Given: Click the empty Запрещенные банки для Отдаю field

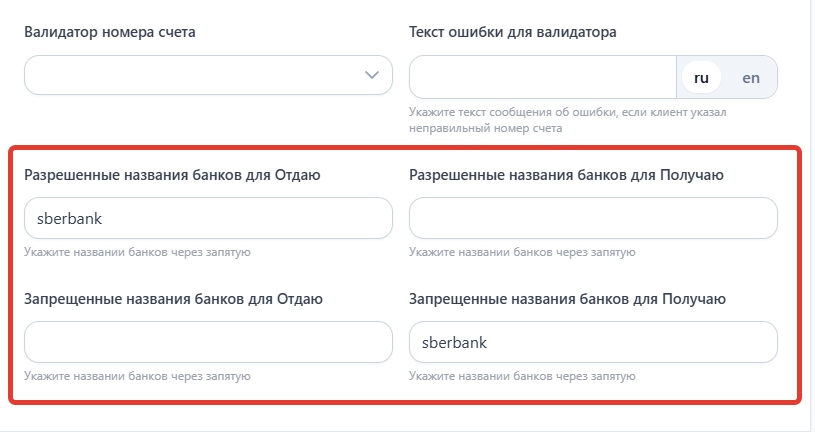Looking at the screenshot, I should coord(208,342).
